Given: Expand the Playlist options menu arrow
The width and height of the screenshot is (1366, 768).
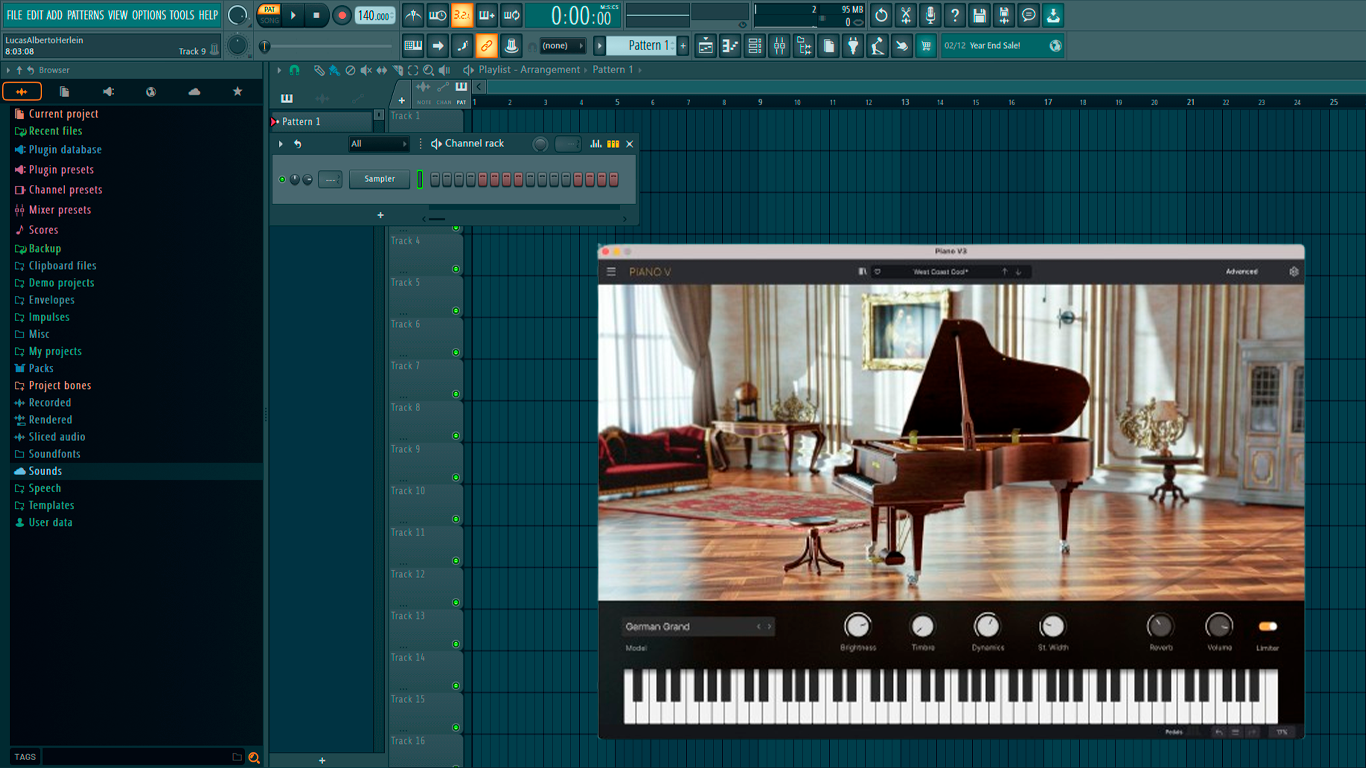Looking at the screenshot, I should coord(279,70).
